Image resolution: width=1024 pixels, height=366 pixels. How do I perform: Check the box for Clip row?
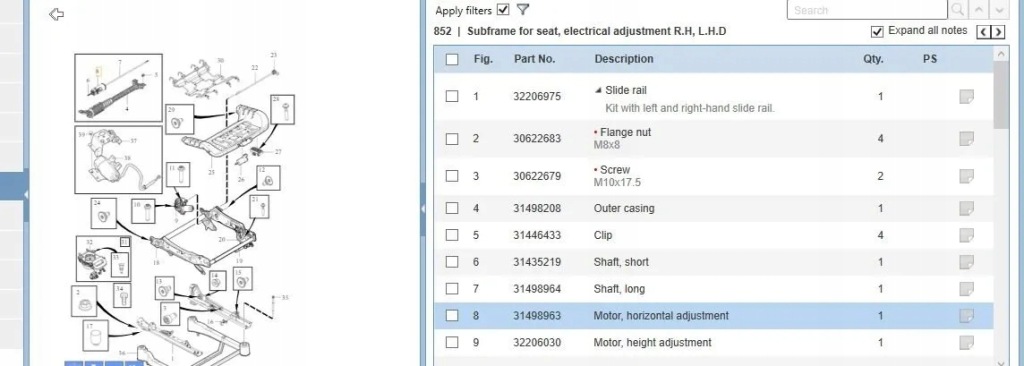452,235
